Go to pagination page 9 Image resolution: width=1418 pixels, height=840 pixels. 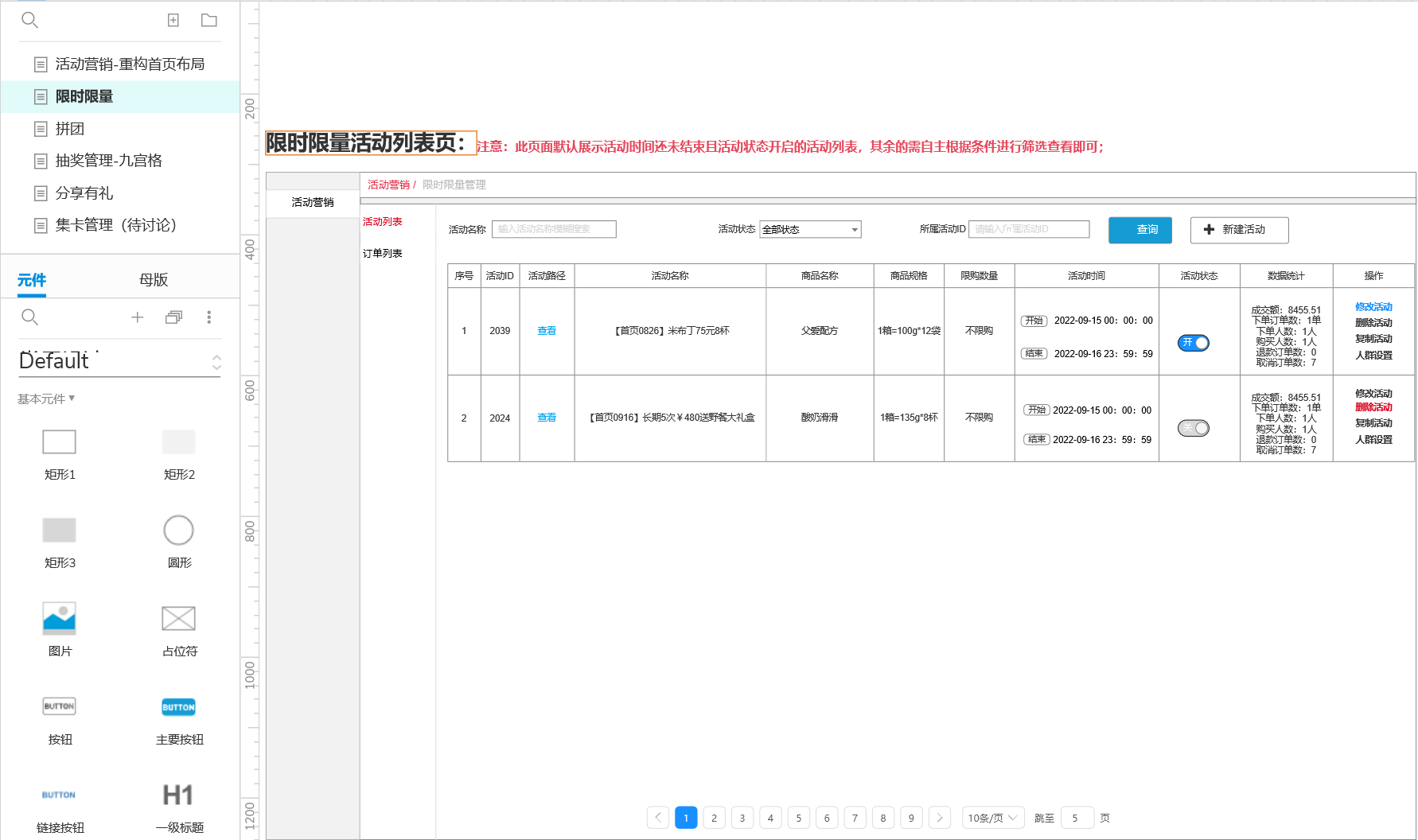tap(912, 818)
